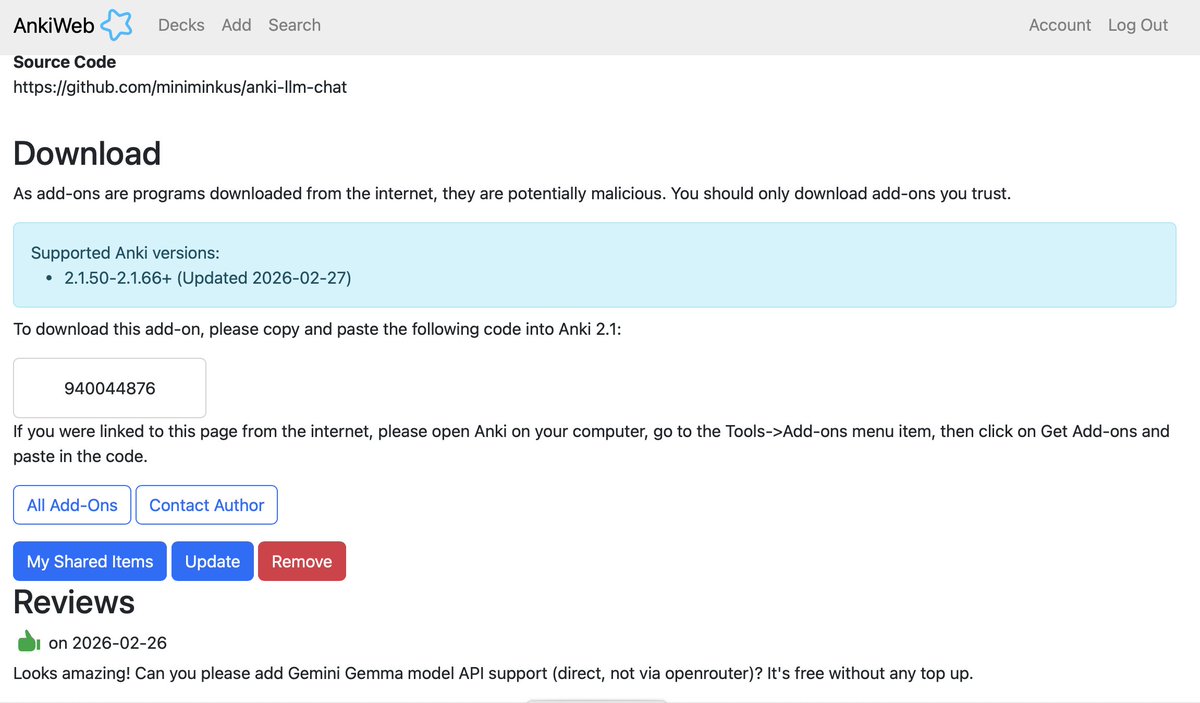The height and width of the screenshot is (703, 1200).
Task: Click the blue Update button
Action: pyautogui.click(x=212, y=561)
